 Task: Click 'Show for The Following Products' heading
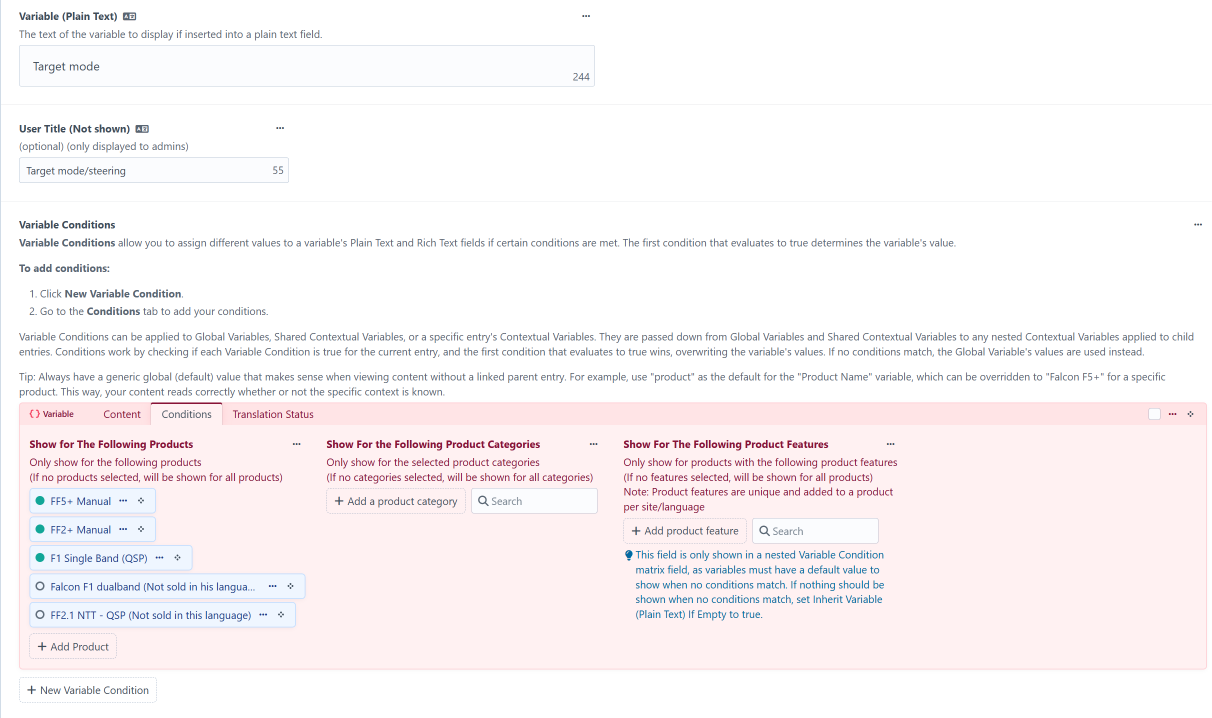click(111, 444)
